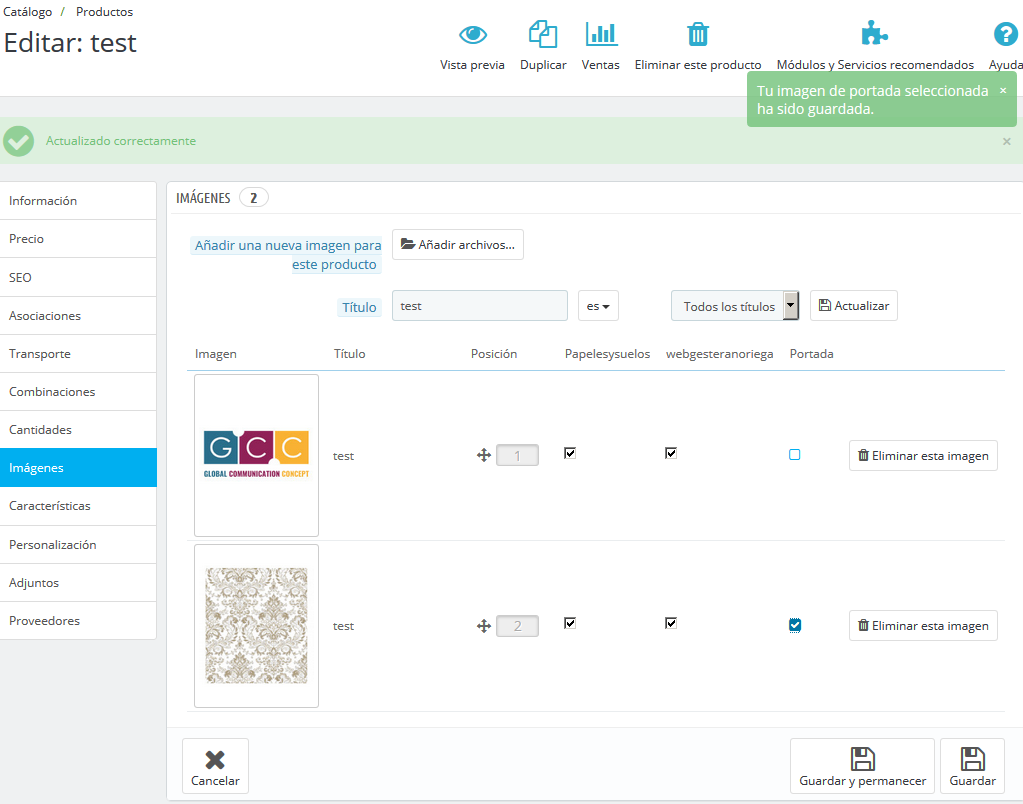Click position field showing 2
The height and width of the screenshot is (804, 1023).
pyautogui.click(x=517, y=626)
